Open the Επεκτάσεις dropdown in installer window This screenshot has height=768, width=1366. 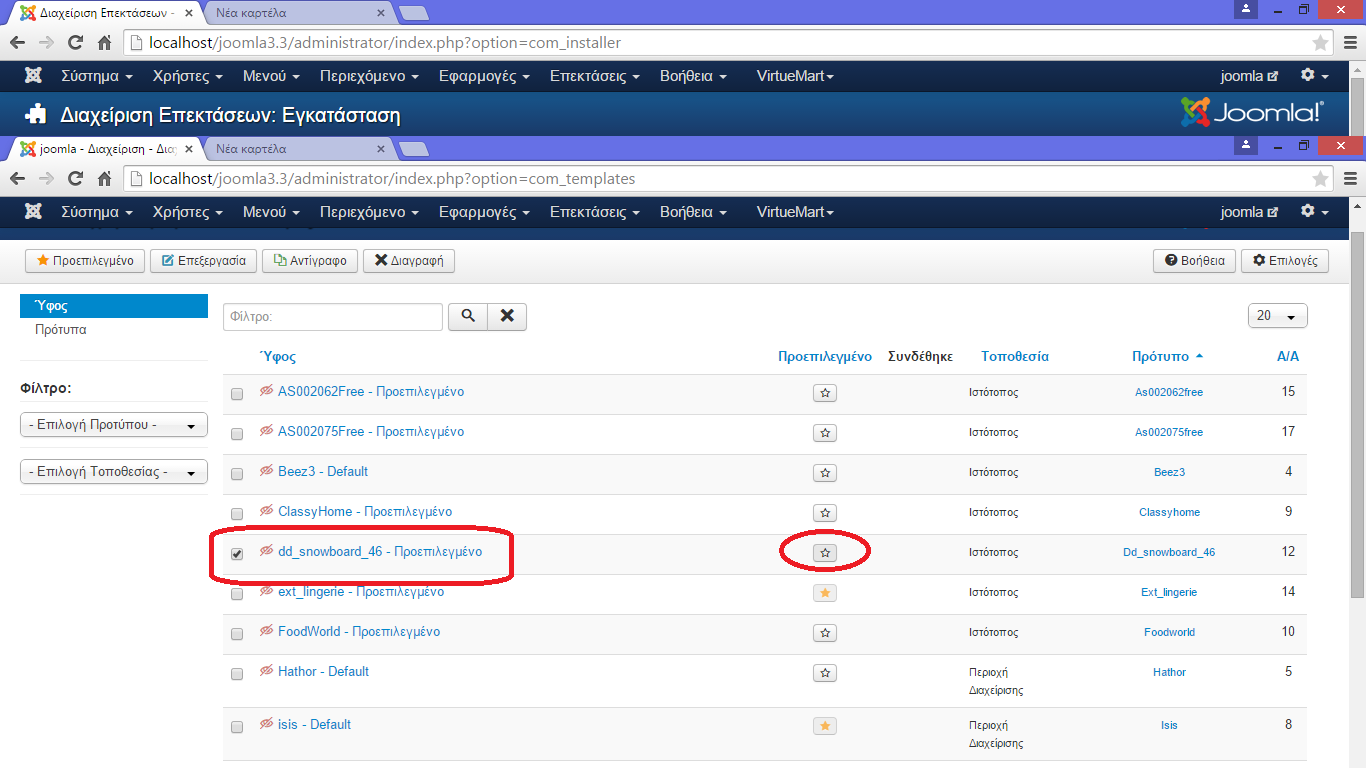[595, 76]
